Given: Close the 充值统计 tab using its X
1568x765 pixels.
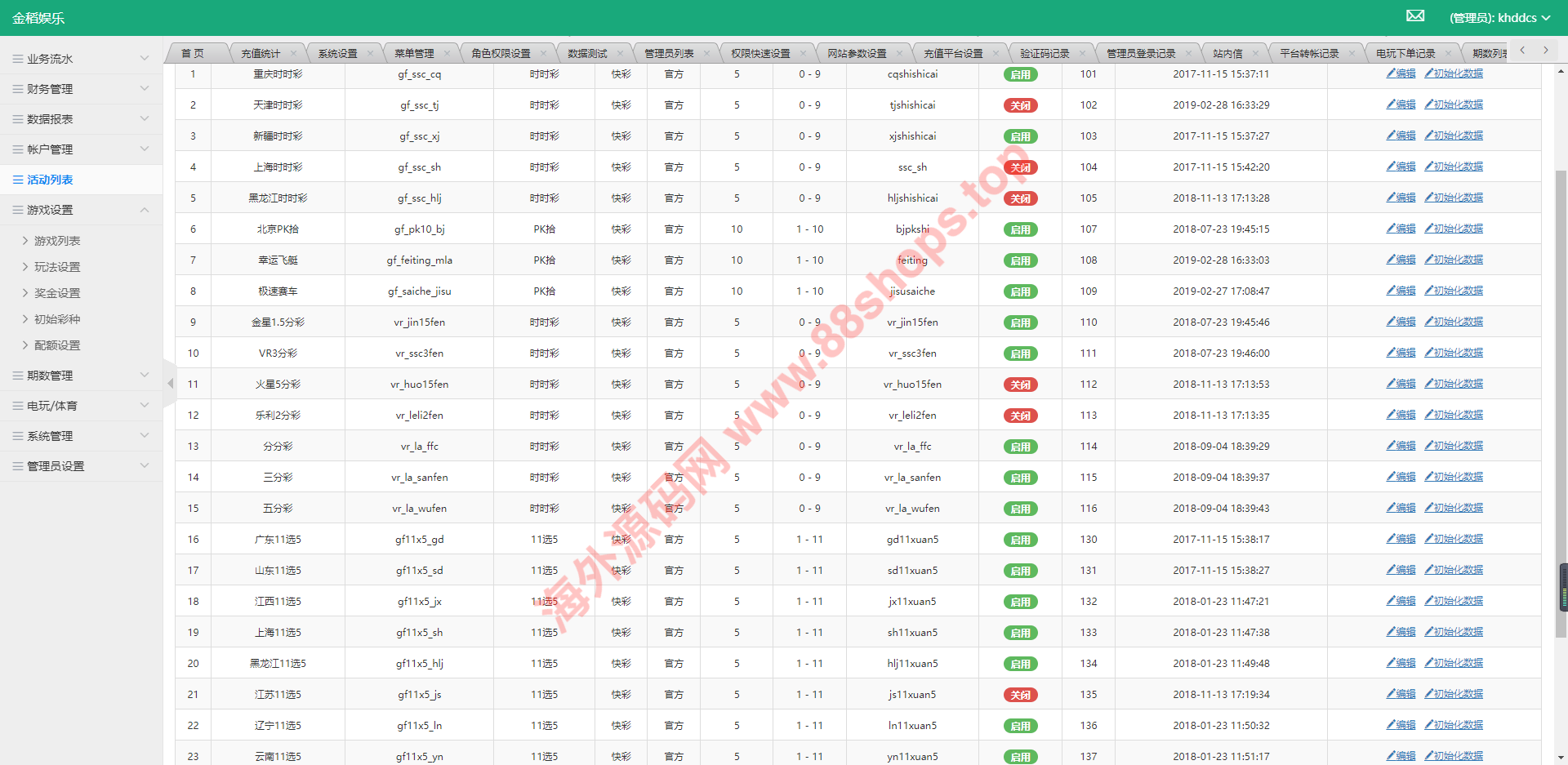Looking at the screenshot, I should point(293,54).
